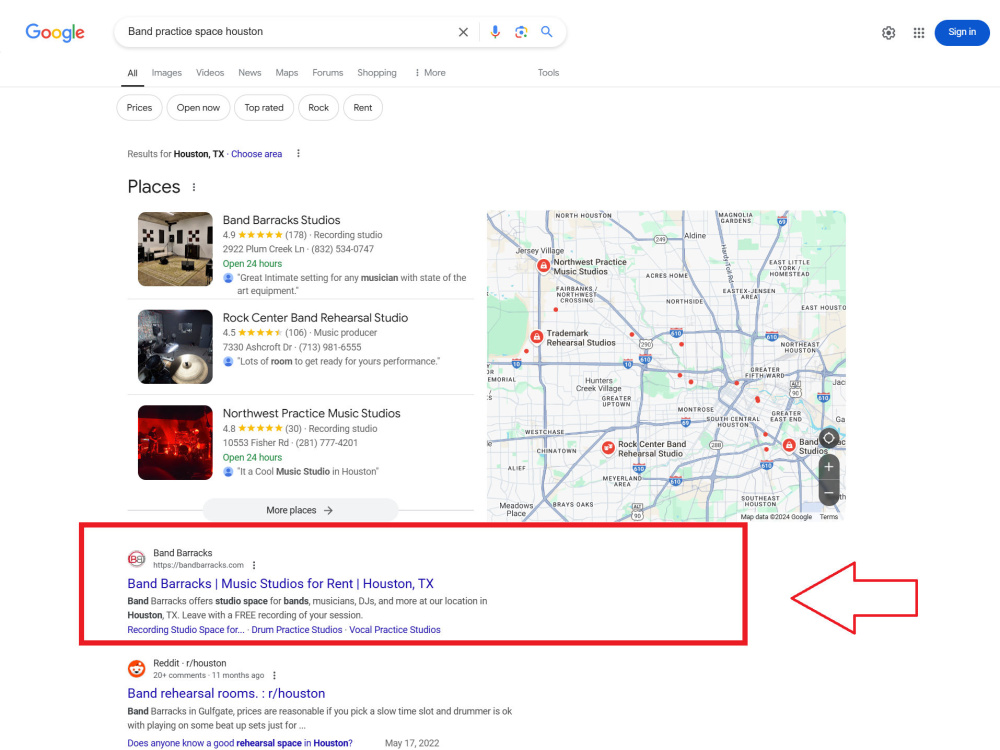Select the Rent filter chip
The height and width of the screenshot is (750, 1000).
(x=363, y=108)
